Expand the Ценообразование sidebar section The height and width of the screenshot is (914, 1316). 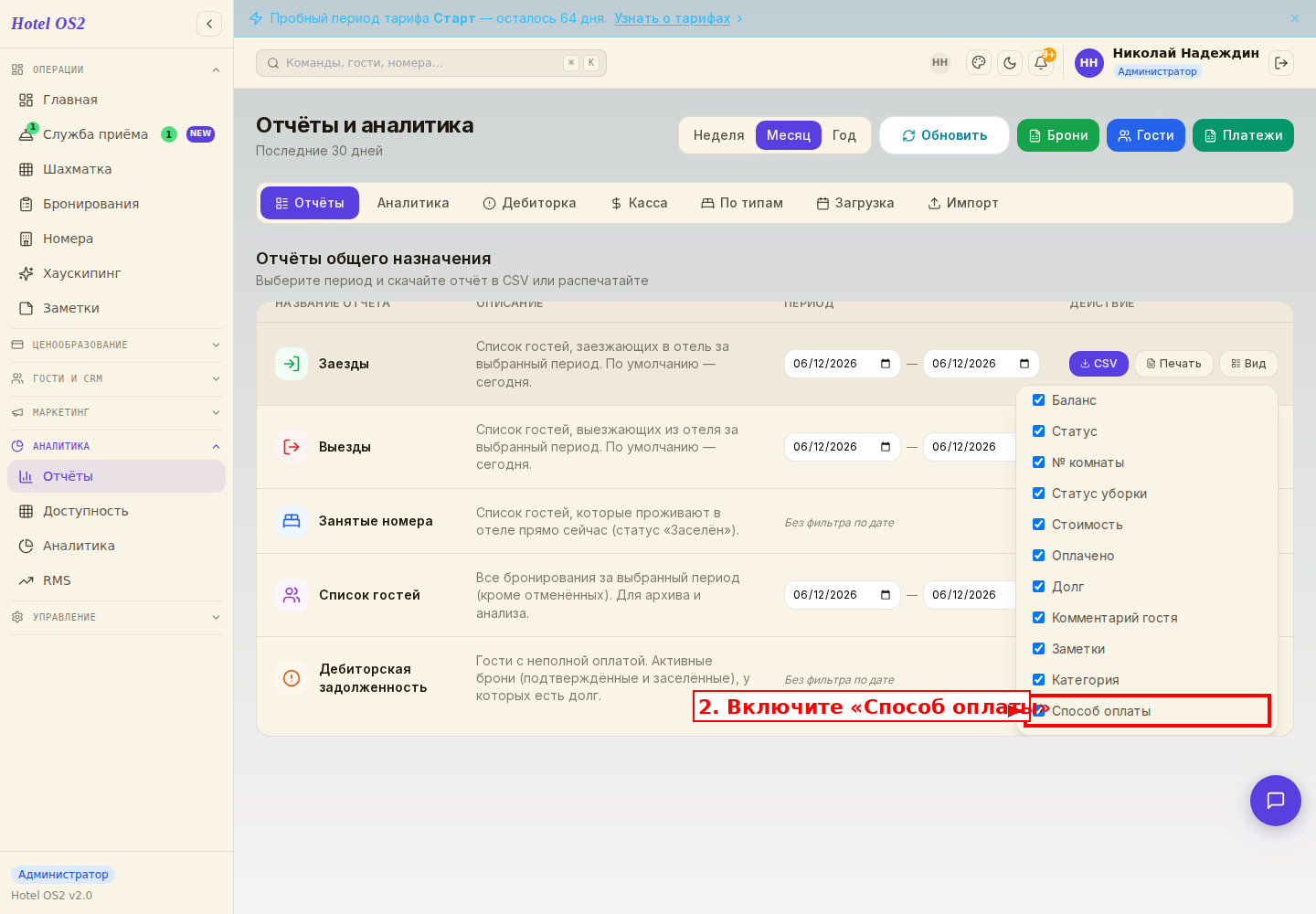pos(116,345)
